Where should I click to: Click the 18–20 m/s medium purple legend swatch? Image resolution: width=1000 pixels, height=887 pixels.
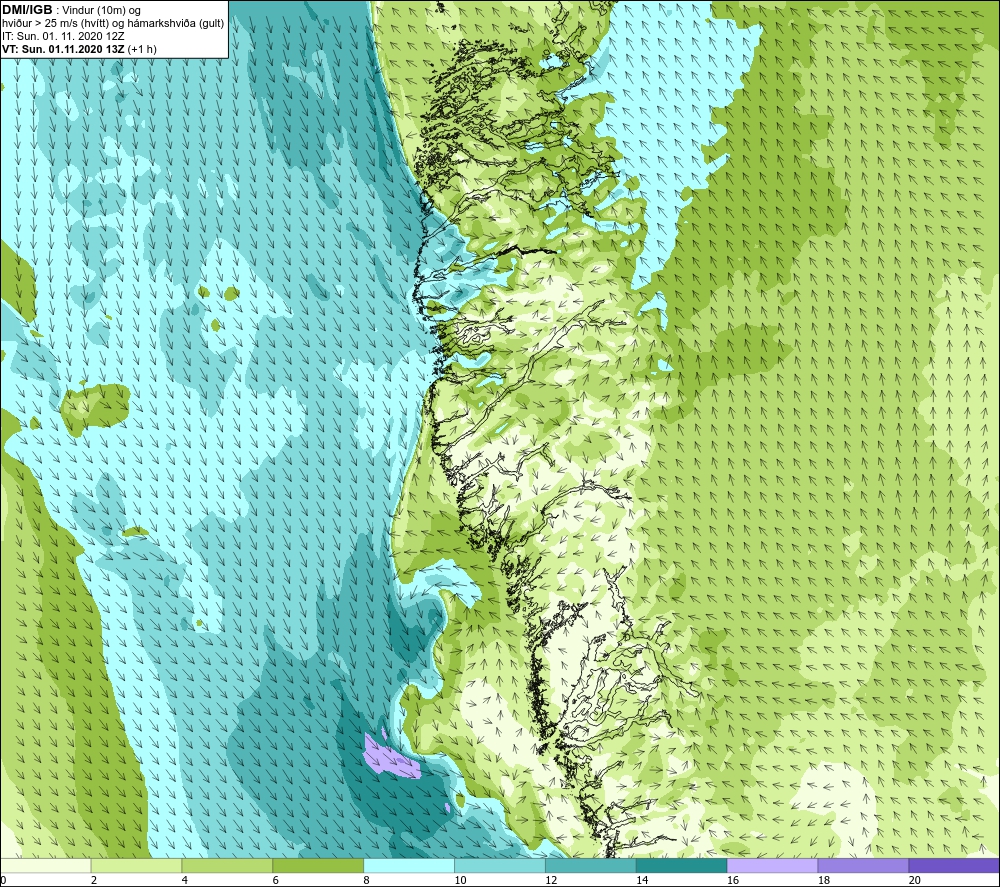click(x=863, y=865)
